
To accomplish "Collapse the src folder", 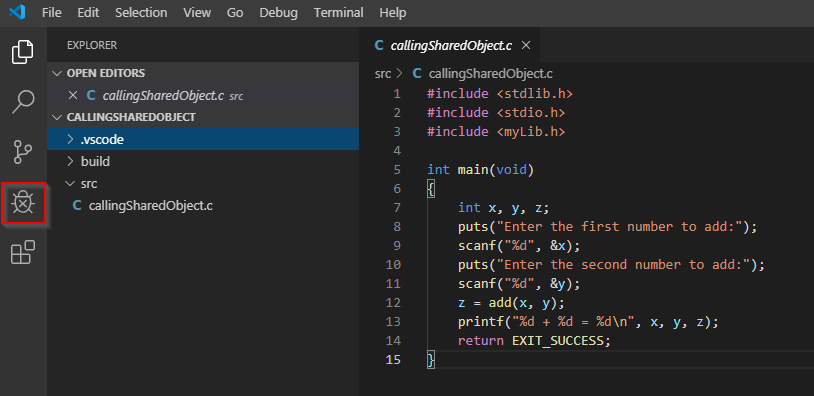I will [x=203, y=184].
